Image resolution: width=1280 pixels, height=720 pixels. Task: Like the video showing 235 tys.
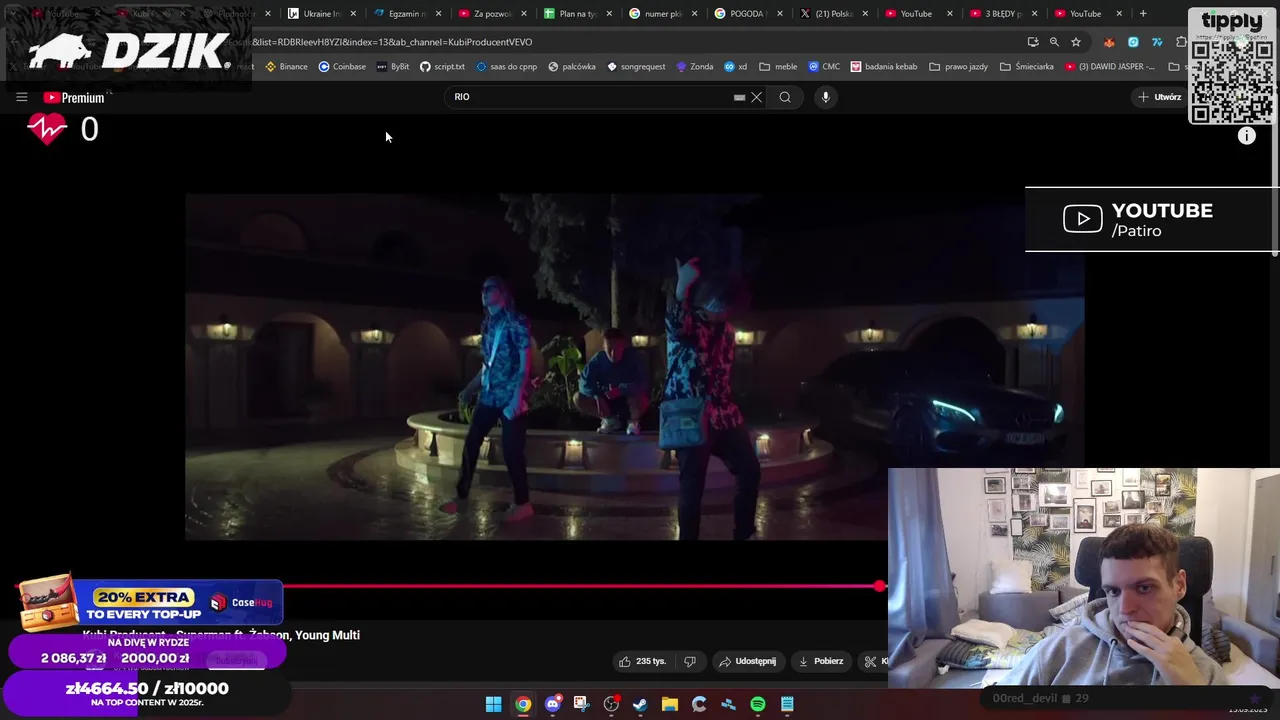(x=642, y=661)
